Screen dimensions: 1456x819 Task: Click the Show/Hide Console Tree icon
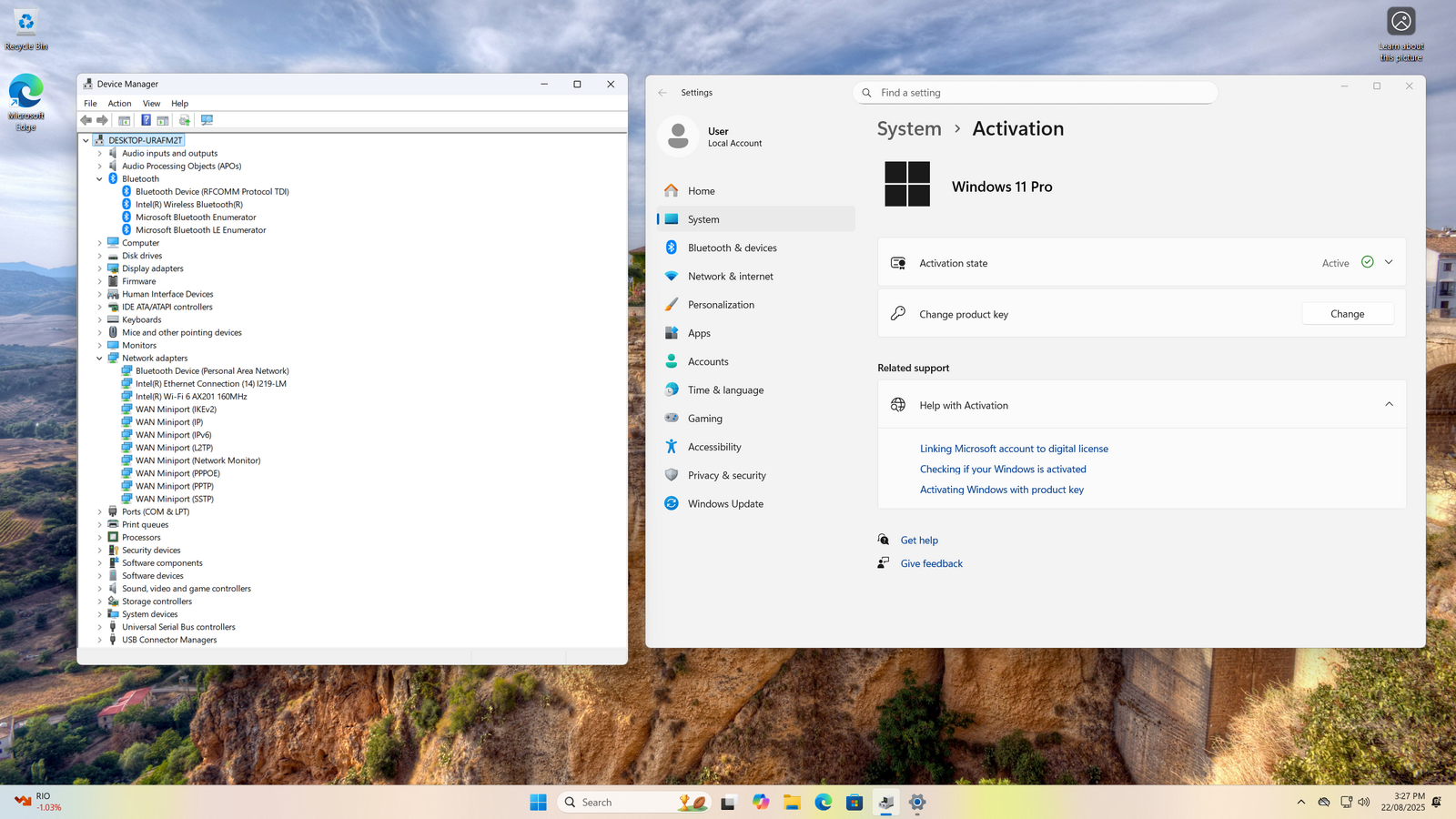pos(125,120)
